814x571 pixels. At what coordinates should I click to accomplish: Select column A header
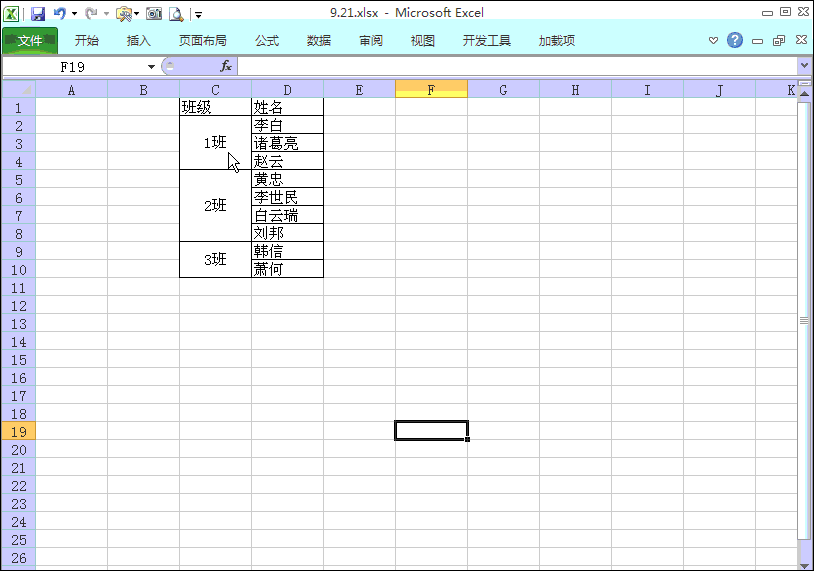click(x=71, y=90)
